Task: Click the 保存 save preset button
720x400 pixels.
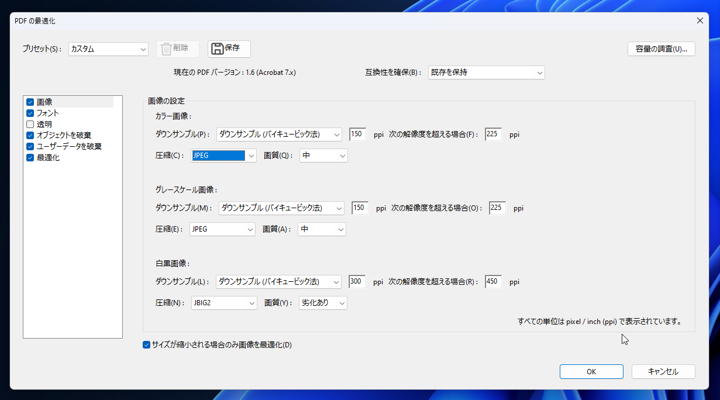Action: 229,49
